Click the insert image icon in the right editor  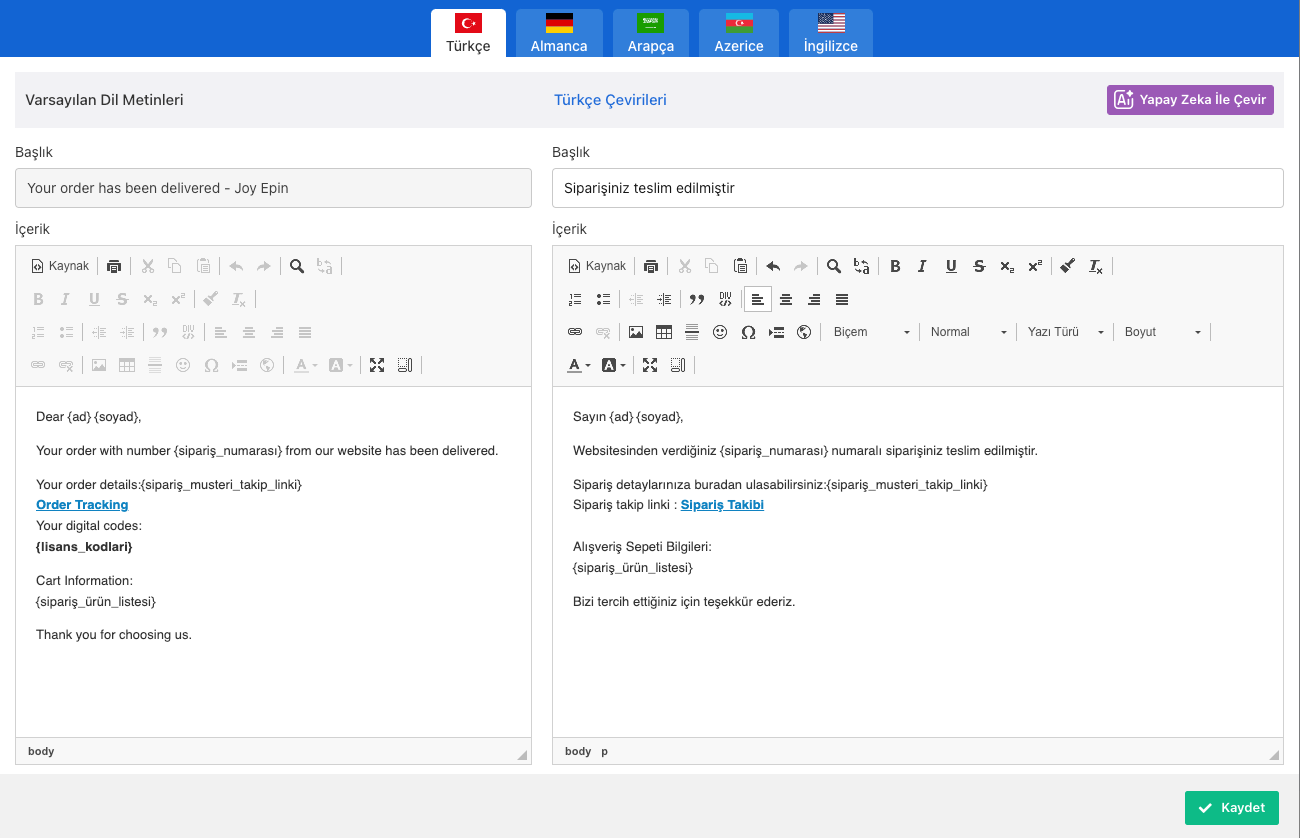[636, 332]
